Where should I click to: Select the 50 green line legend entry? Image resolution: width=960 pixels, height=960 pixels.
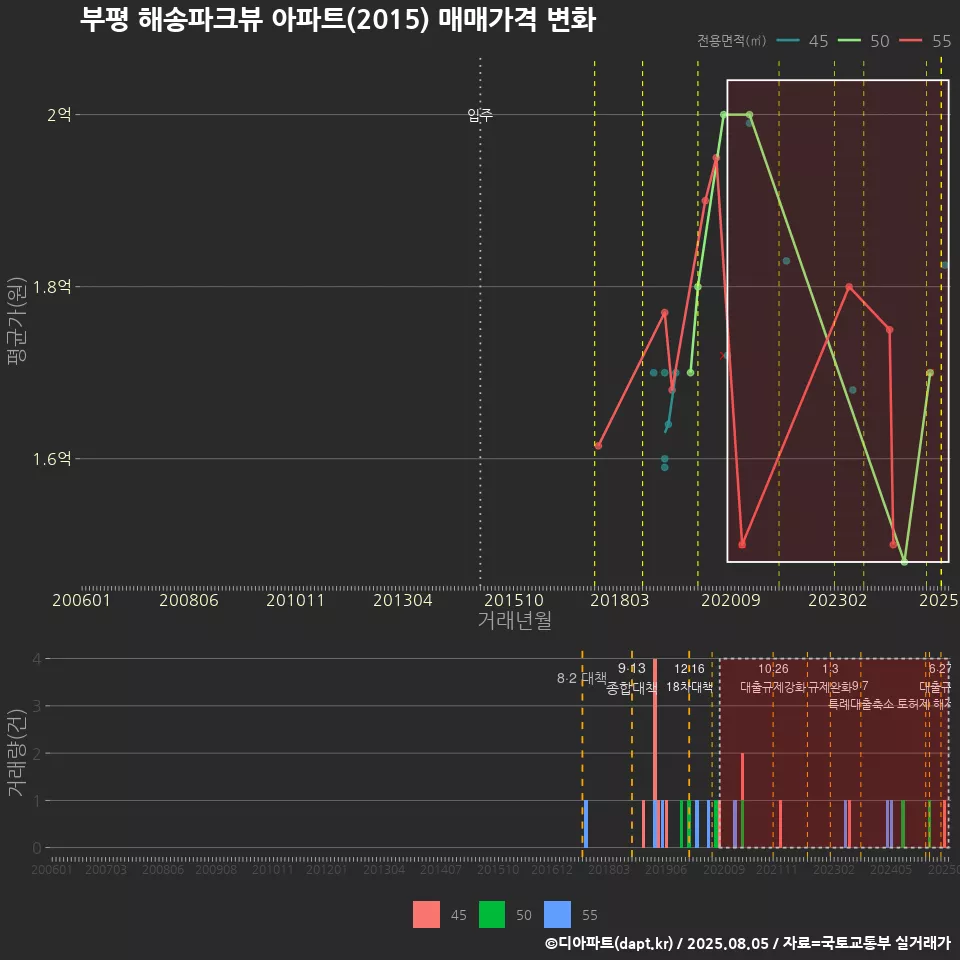click(863, 41)
